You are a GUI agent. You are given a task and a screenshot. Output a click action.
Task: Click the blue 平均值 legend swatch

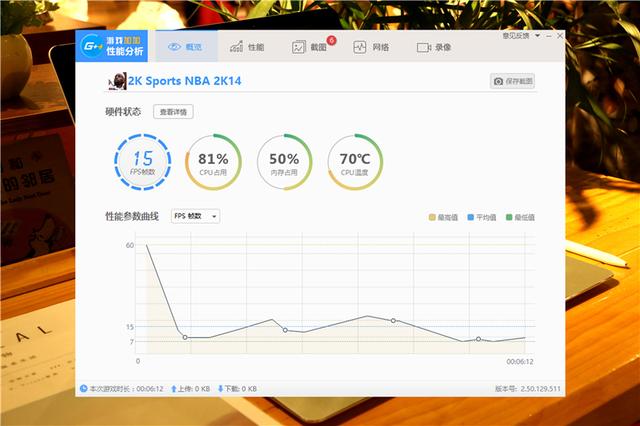[471, 217]
